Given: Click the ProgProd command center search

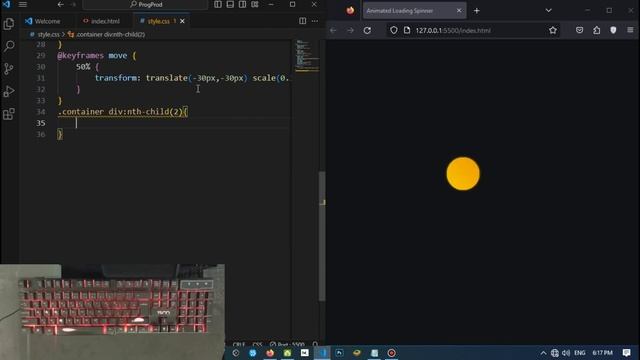Looking at the screenshot, I should pyautogui.click(x=145, y=4).
